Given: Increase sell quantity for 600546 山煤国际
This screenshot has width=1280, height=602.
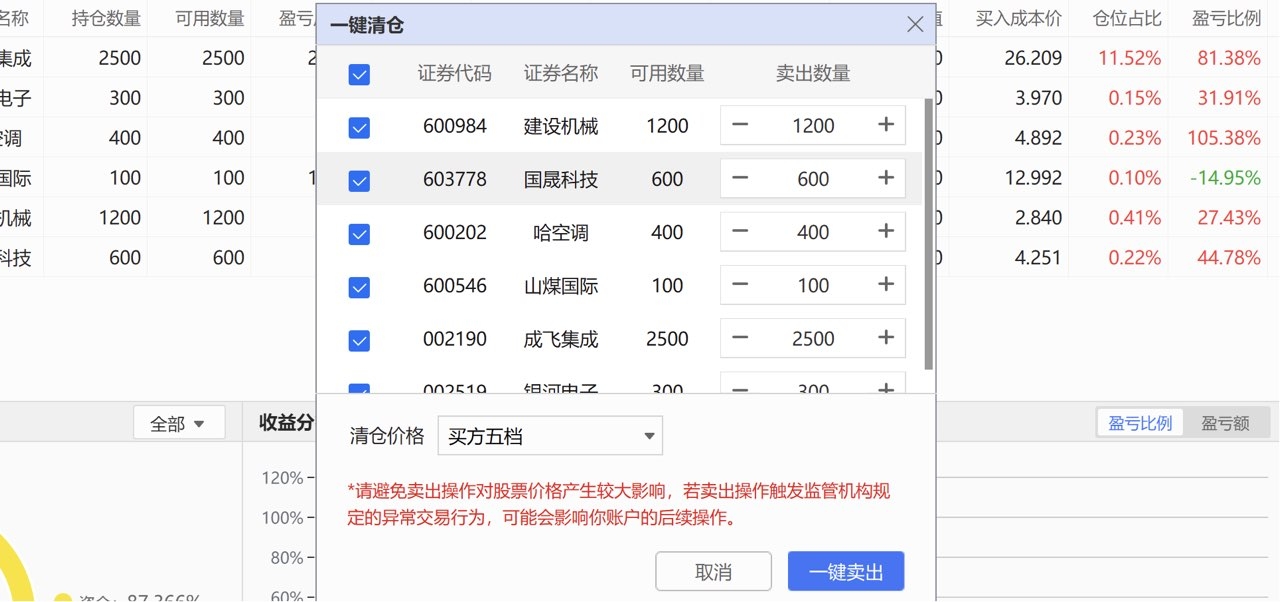Looking at the screenshot, I should tap(885, 285).
